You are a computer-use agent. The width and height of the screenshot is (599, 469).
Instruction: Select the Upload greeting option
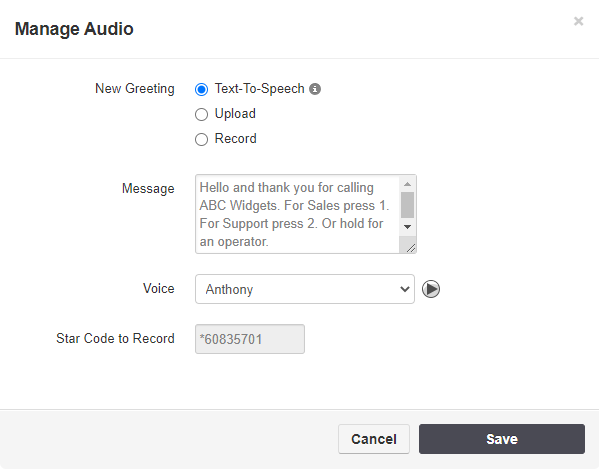pyautogui.click(x=201, y=114)
